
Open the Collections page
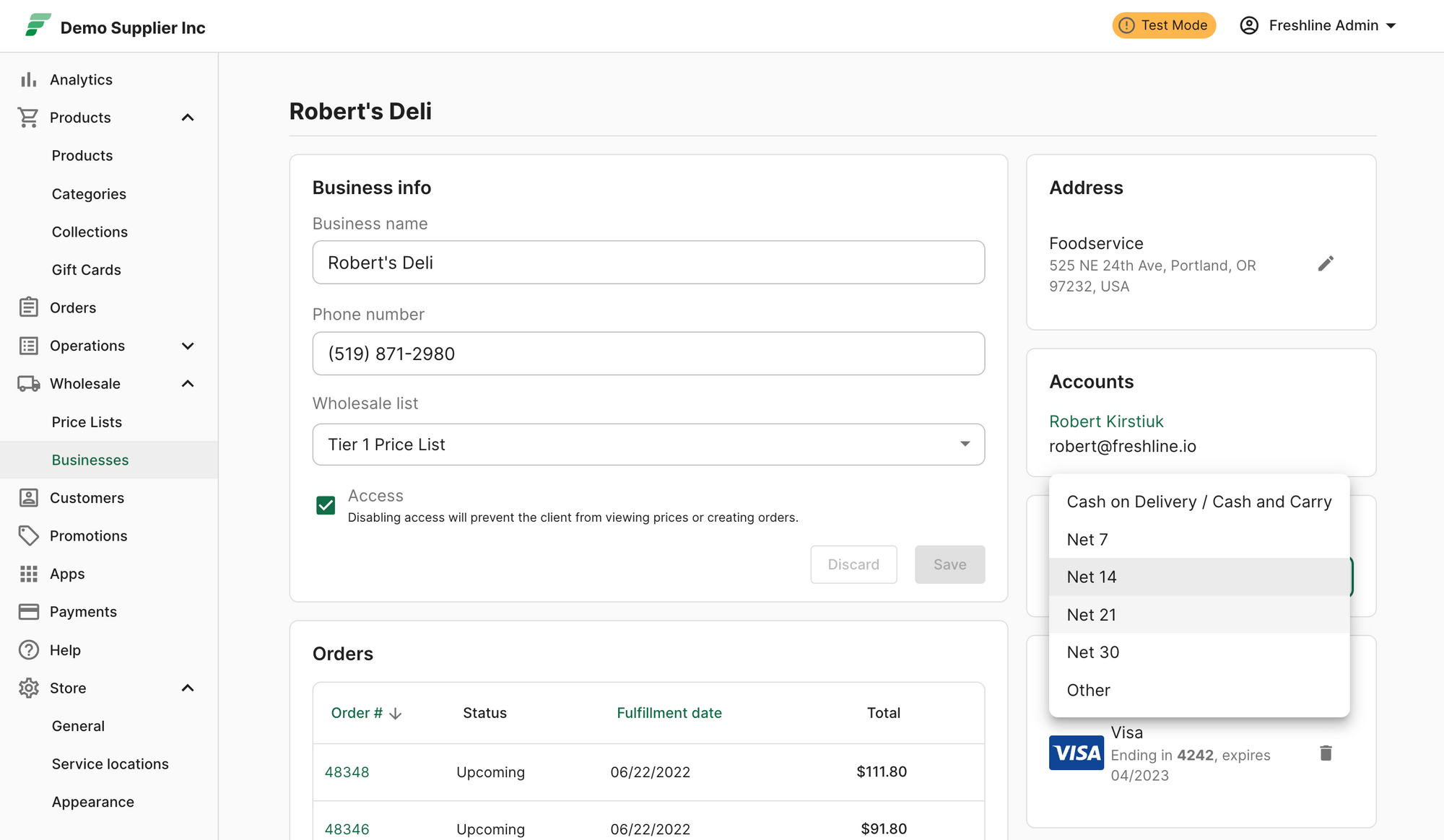(90, 232)
